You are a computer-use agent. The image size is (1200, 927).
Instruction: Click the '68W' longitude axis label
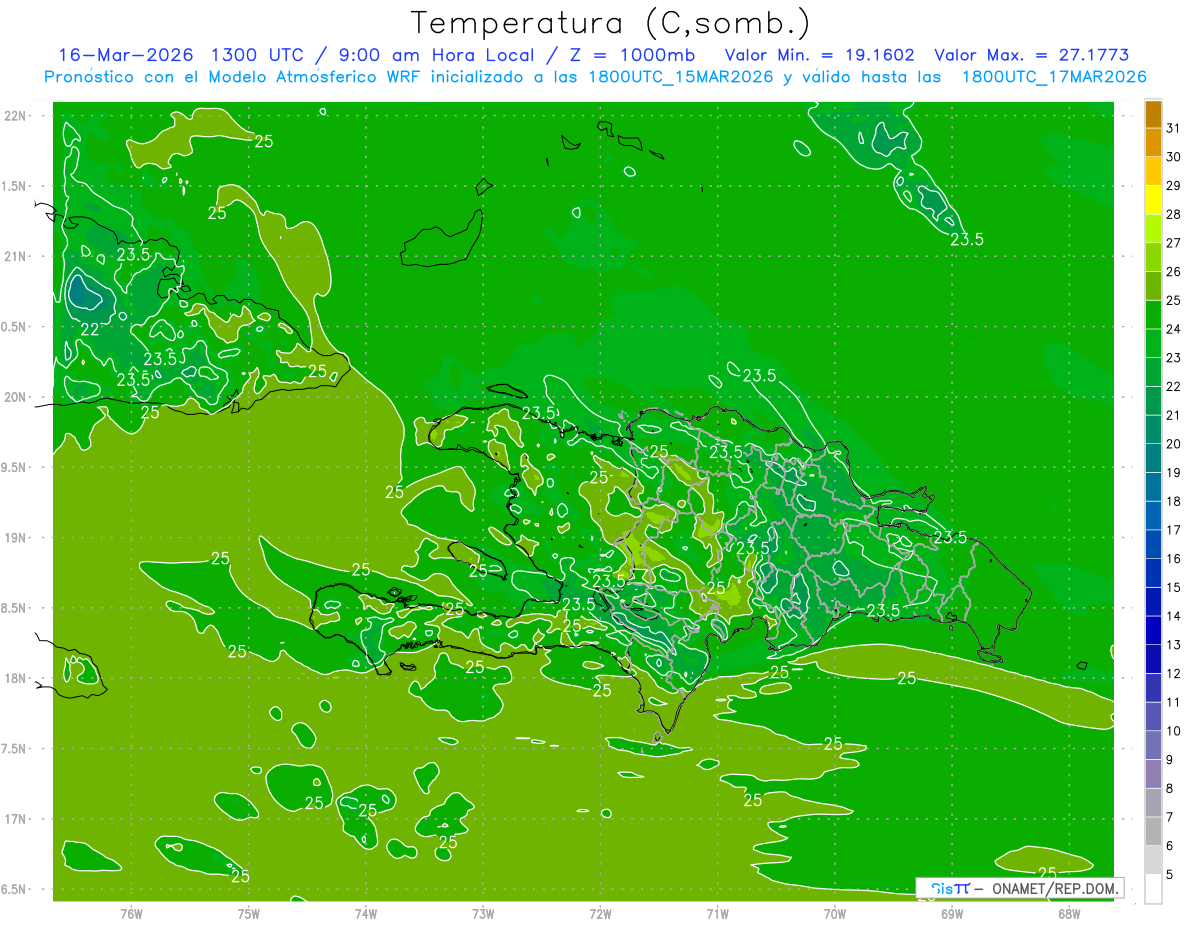(1069, 914)
